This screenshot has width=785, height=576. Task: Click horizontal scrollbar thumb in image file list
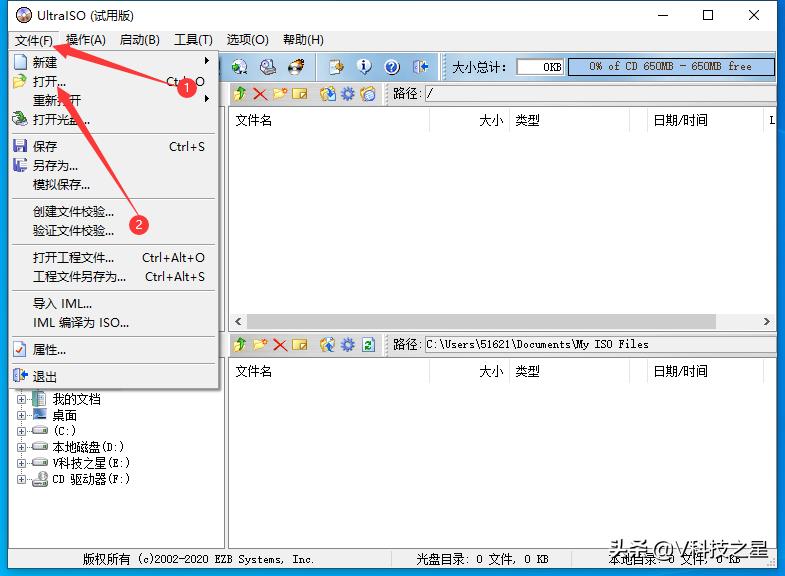(481, 321)
